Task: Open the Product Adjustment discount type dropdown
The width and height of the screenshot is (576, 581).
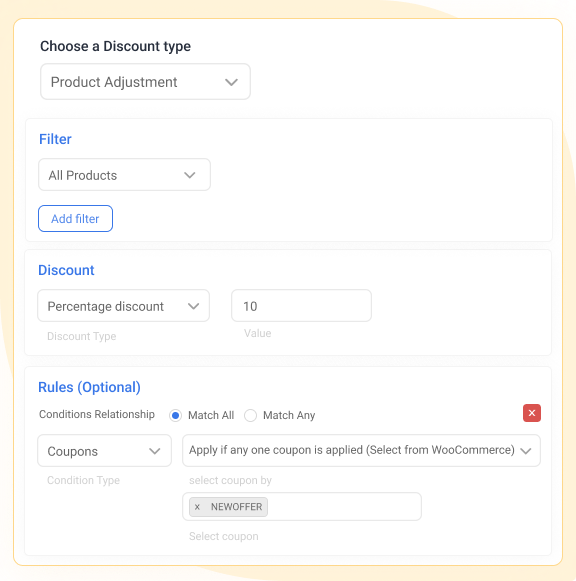Action: [145, 82]
